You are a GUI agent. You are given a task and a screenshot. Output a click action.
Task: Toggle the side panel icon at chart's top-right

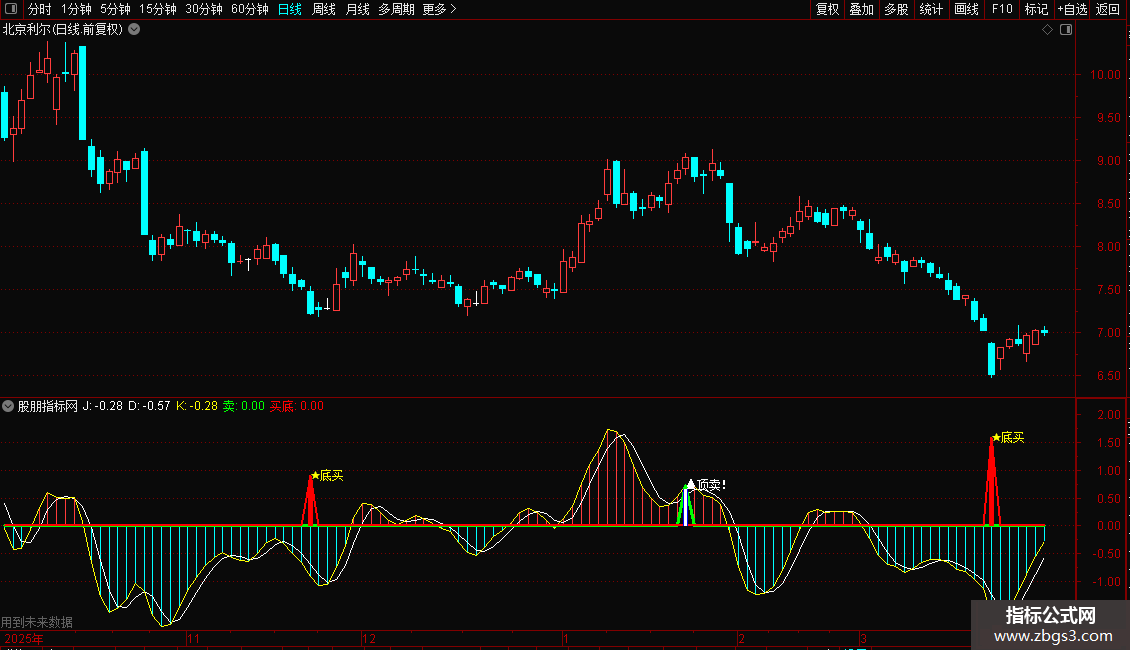click(1065, 30)
